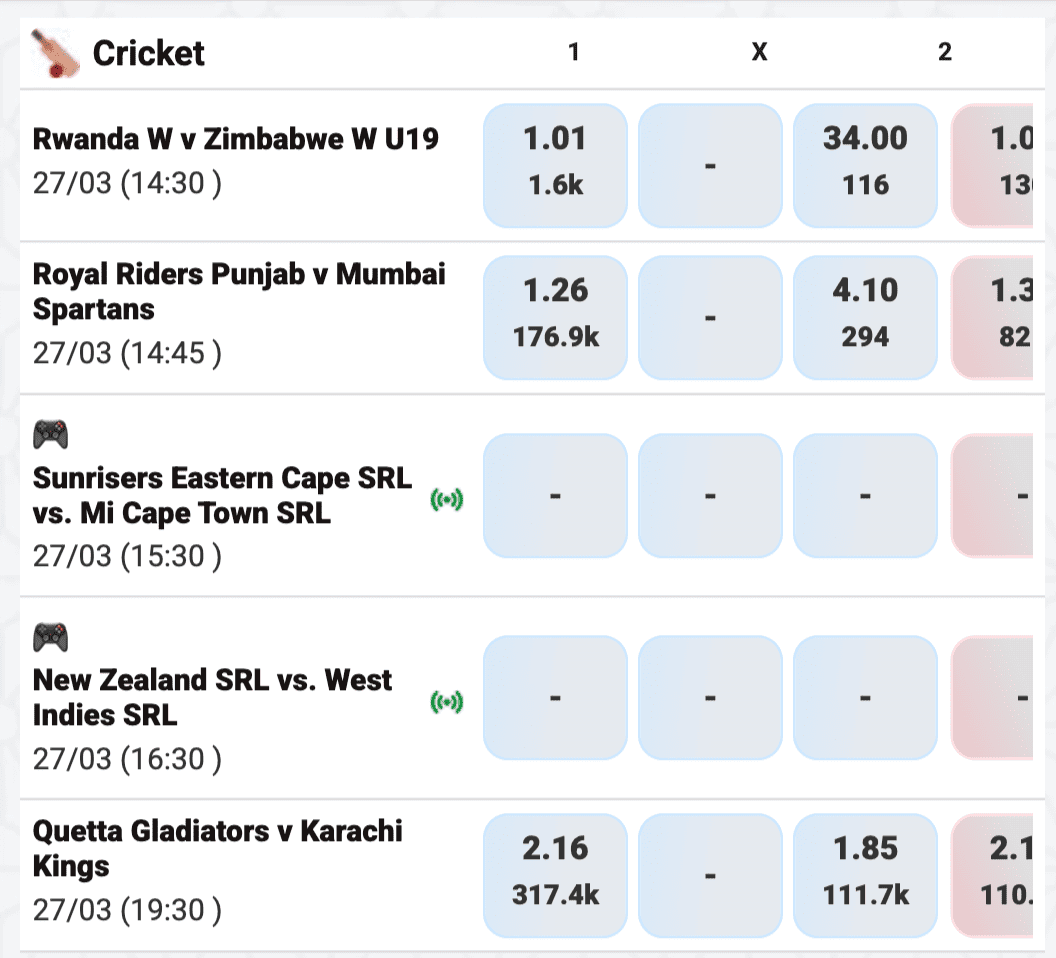
Task: Click gamepad icon above Sunrisers Eastern Cape SRL
Action: (x=51, y=434)
